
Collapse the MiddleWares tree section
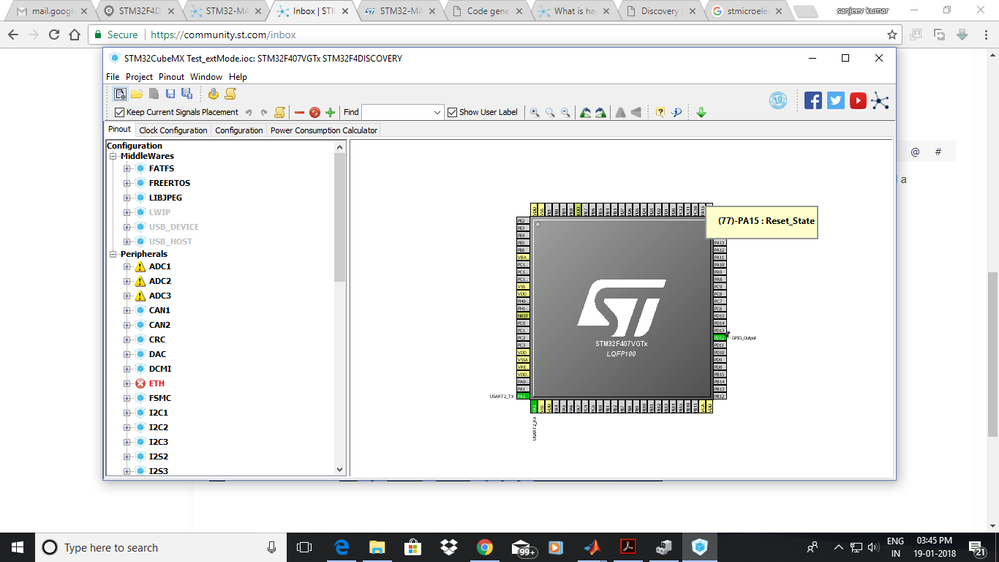pos(113,156)
